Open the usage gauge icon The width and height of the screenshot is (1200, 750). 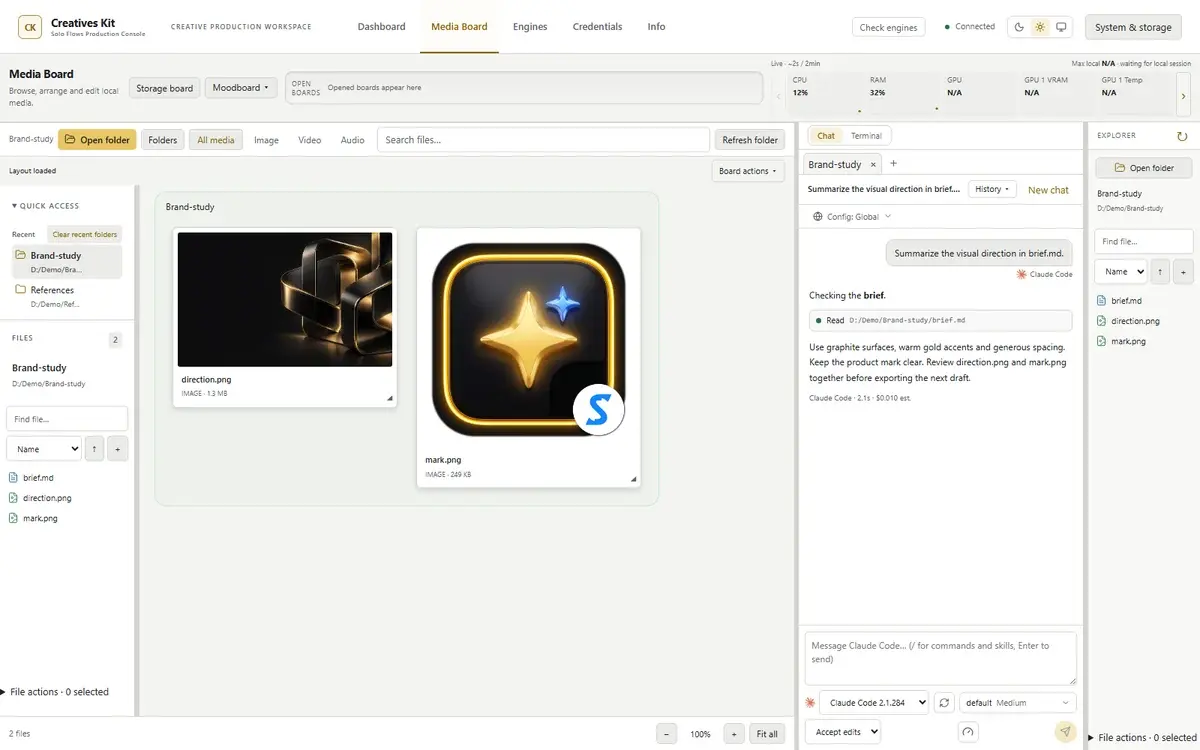coord(967,732)
